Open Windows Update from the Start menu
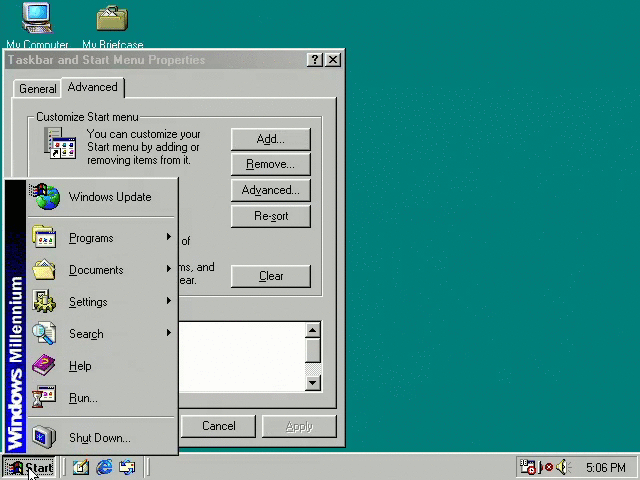Screen dimensions: 640x480 102,197
